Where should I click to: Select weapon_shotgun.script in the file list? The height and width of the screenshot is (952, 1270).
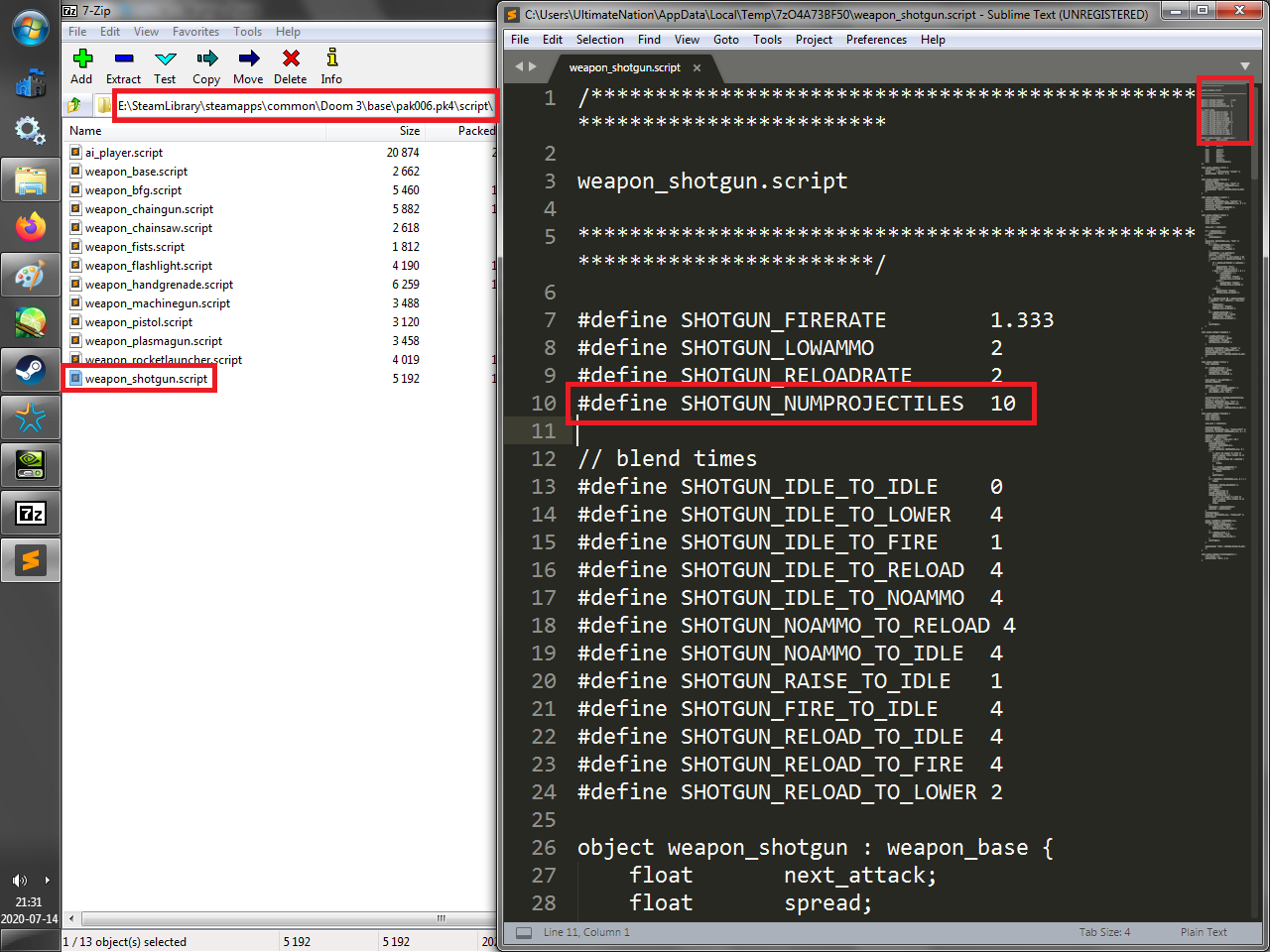(146, 379)
